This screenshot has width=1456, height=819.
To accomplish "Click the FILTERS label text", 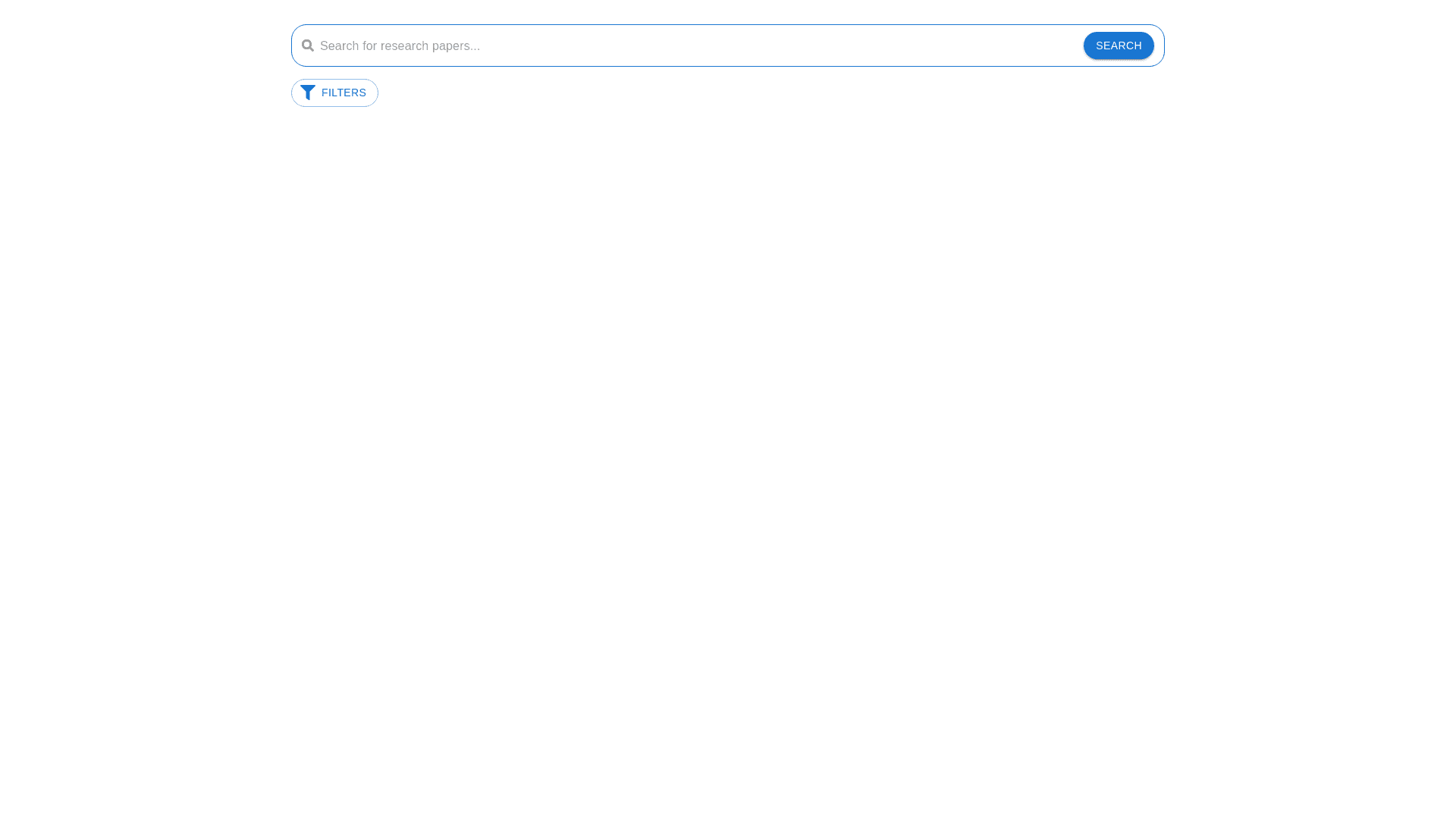I will point(344,93).
